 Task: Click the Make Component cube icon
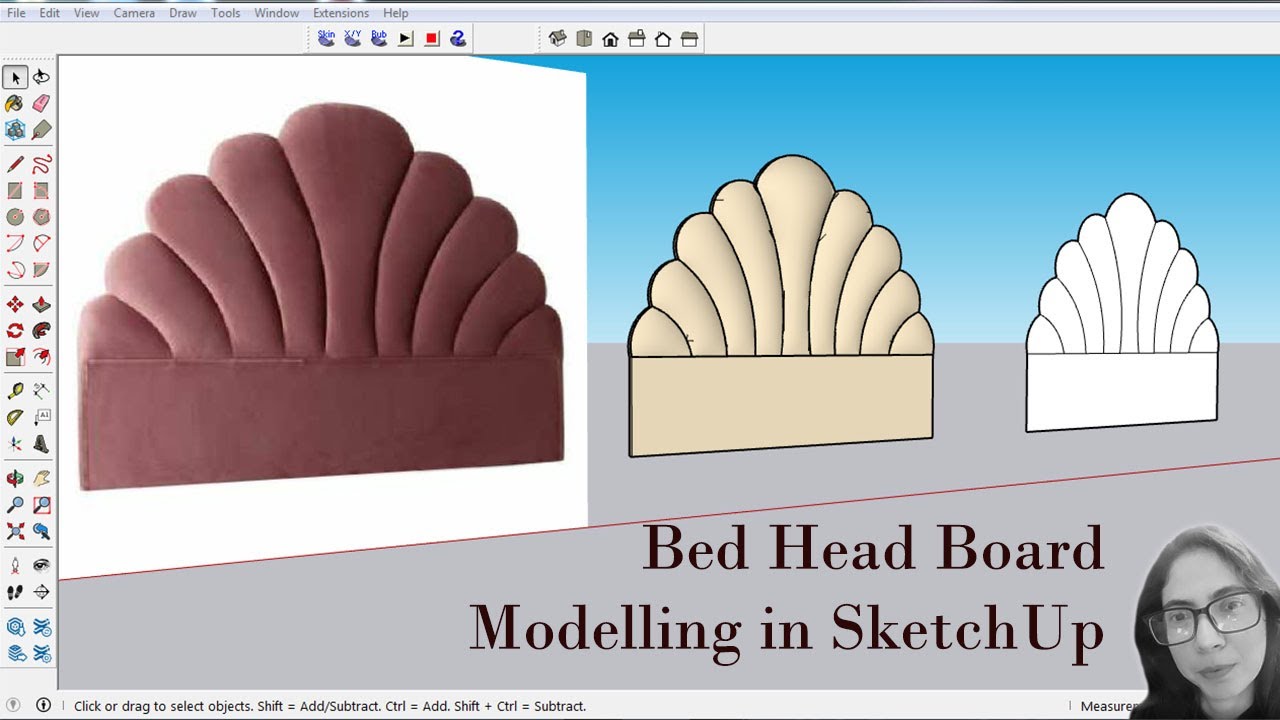coord(15,129)
